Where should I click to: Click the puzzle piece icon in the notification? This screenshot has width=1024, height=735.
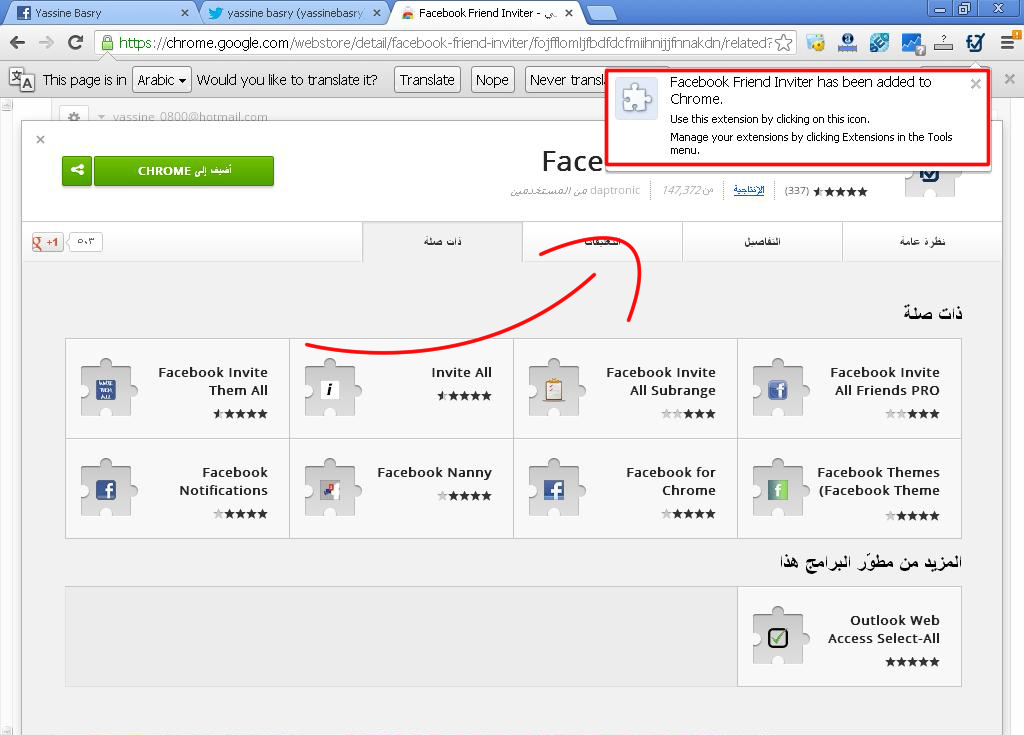637,99
